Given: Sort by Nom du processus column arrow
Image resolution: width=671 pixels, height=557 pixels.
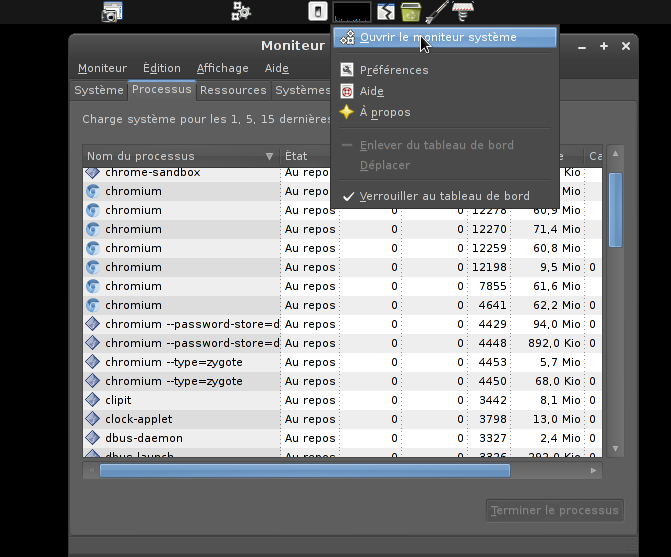Looking at the screenshot, I should pyautogui.click(x=269, y=156).
